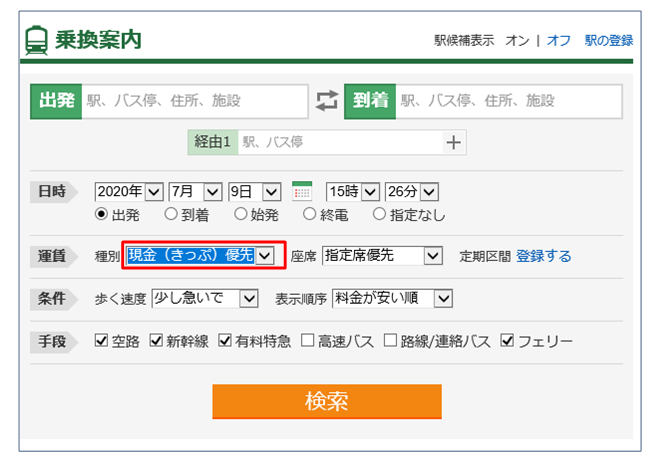Click the 定期区間 label text
This screenshot has height=462, width=650.
pyautogui.click(x=485, y=256)
